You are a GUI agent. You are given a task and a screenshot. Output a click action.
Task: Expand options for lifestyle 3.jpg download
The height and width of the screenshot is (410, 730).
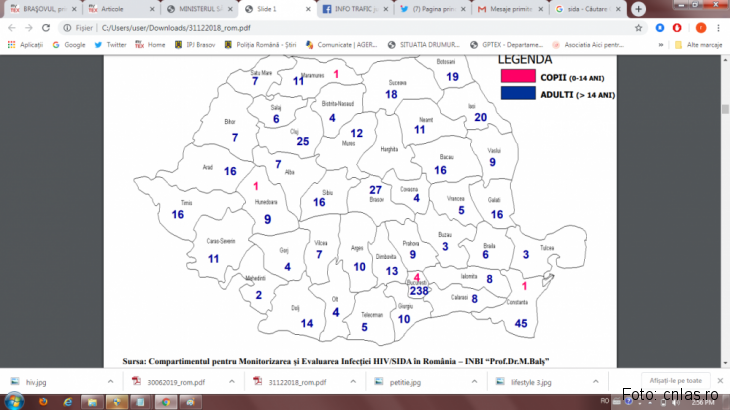(x=595, y=382)
